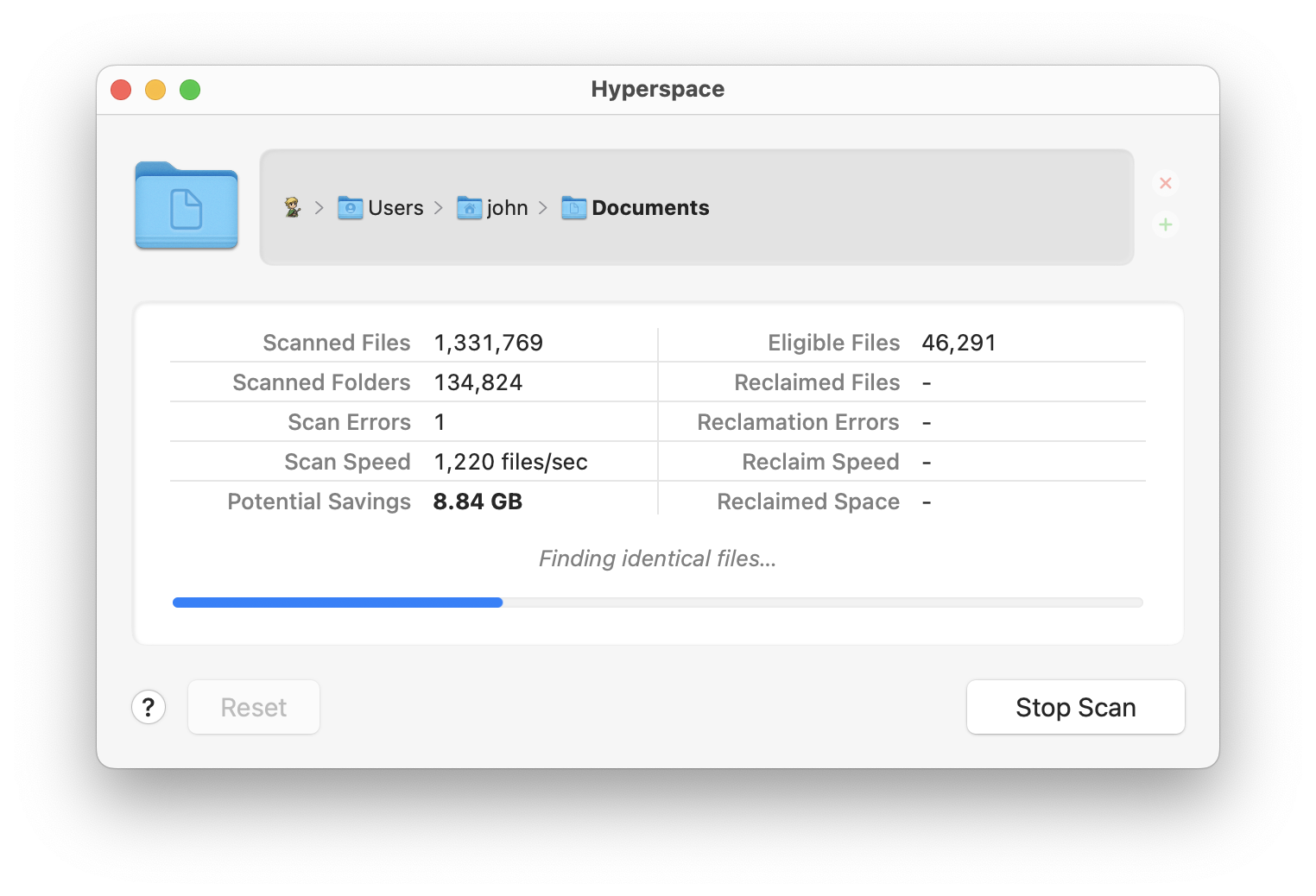Select the Documents label in the breadcrumb
The width and height of the screenshot is (1316, 896).
[650, 208]
